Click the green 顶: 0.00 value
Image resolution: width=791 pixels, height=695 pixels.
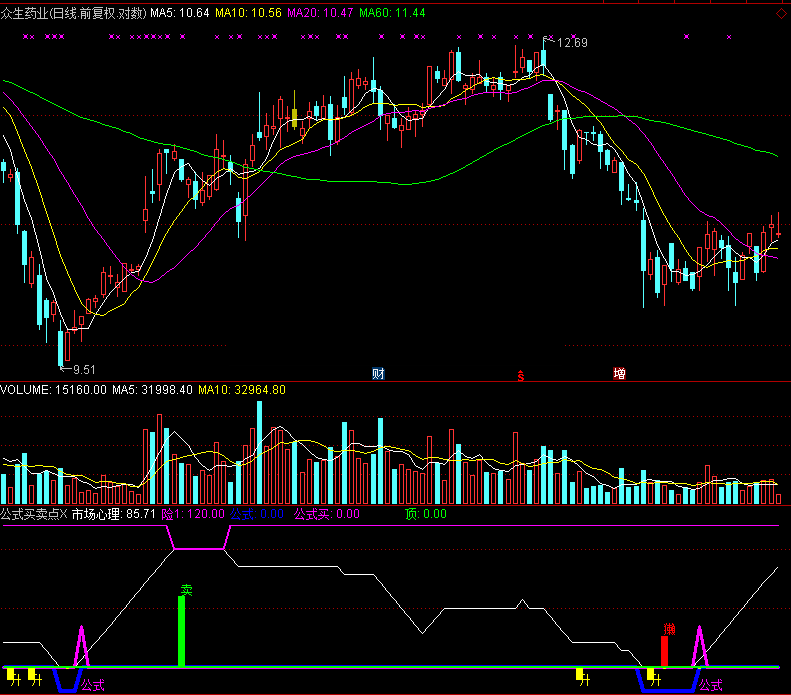click(426, 514)
